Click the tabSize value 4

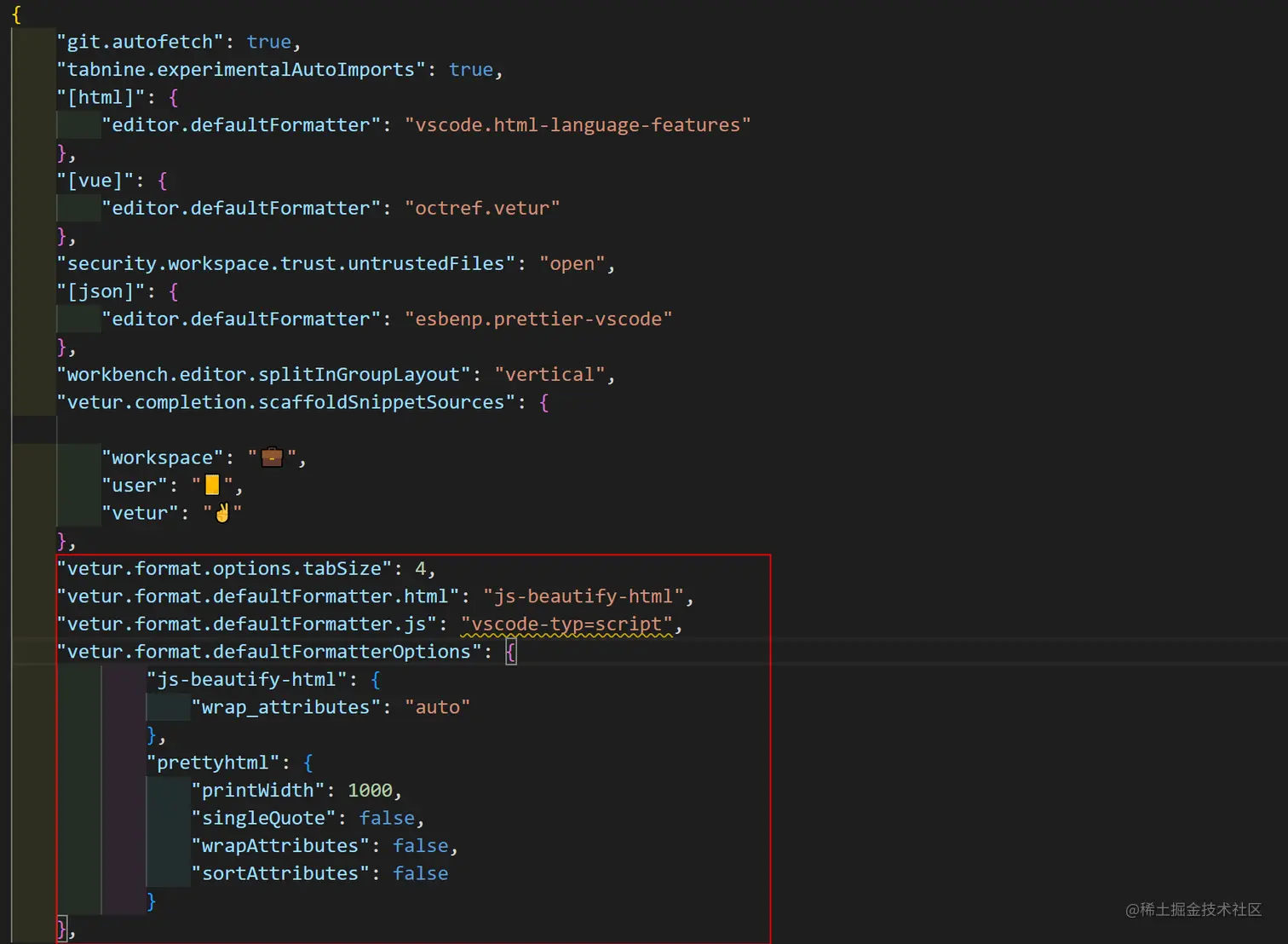coord(420,568)
